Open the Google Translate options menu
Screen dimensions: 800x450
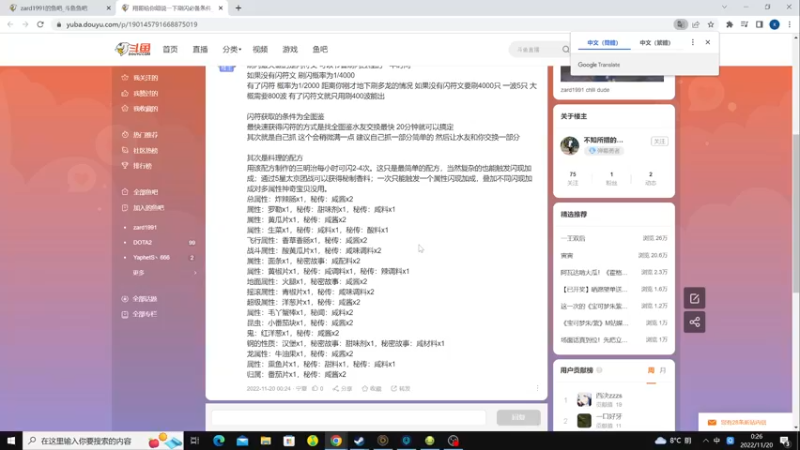click(692, 42)
